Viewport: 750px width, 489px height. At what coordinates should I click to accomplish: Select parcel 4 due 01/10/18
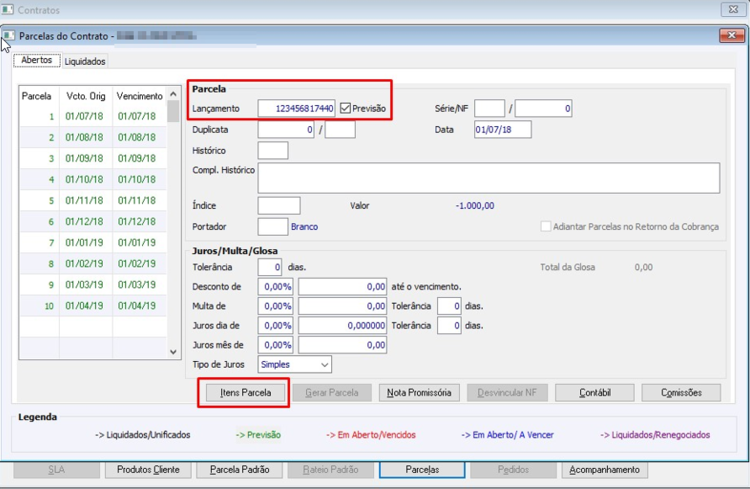93,179
